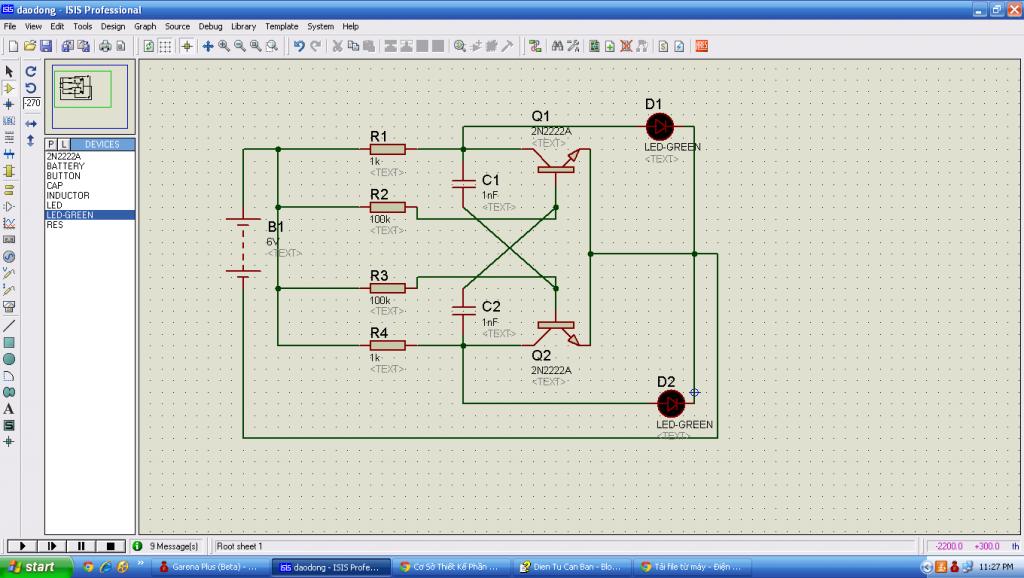Click the rotation angle input field
Image resolution: width=1024 pixels, height=578 pixels.
pyautogui.click(x=31, y=102)
